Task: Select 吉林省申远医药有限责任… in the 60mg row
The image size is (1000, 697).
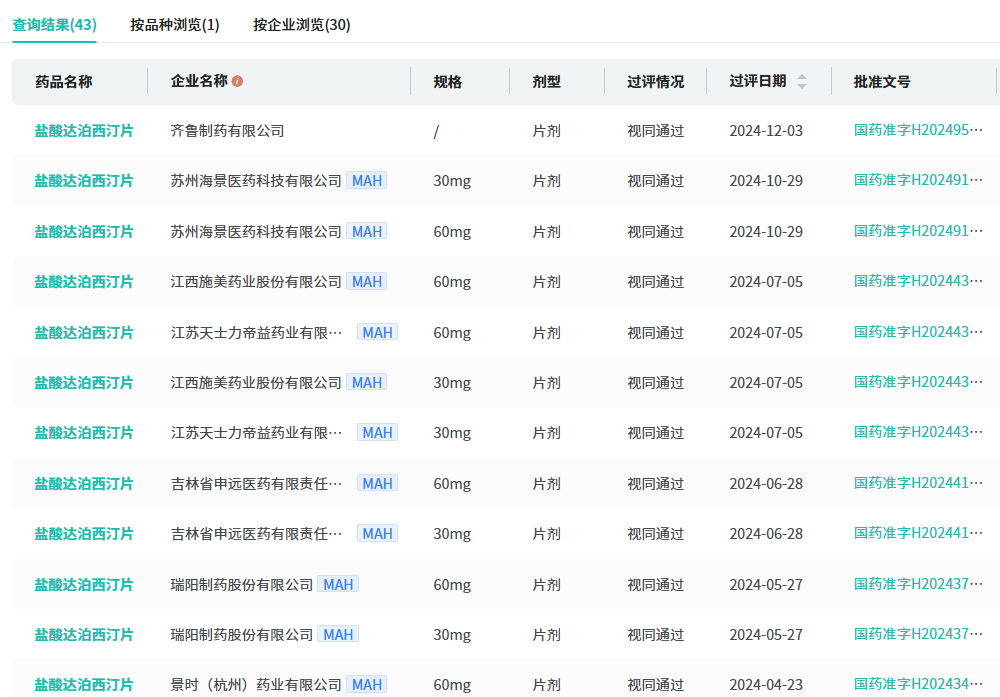Action: click(x=256, y=484)
